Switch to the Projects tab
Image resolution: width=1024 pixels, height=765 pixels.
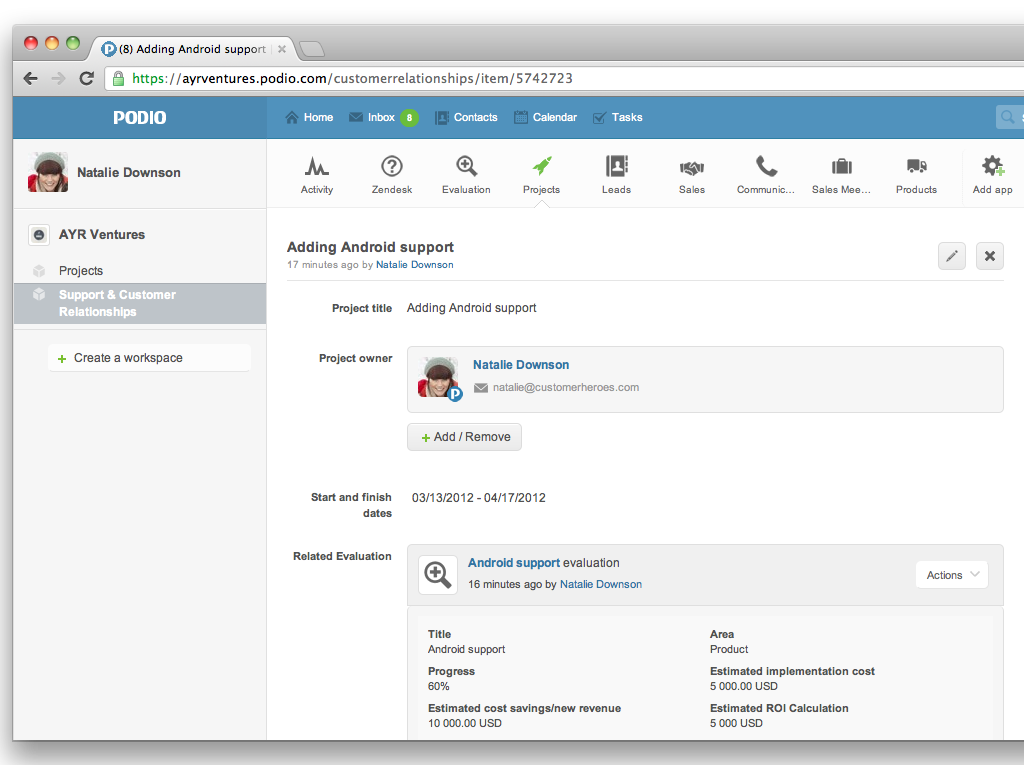tap(541, 172)
